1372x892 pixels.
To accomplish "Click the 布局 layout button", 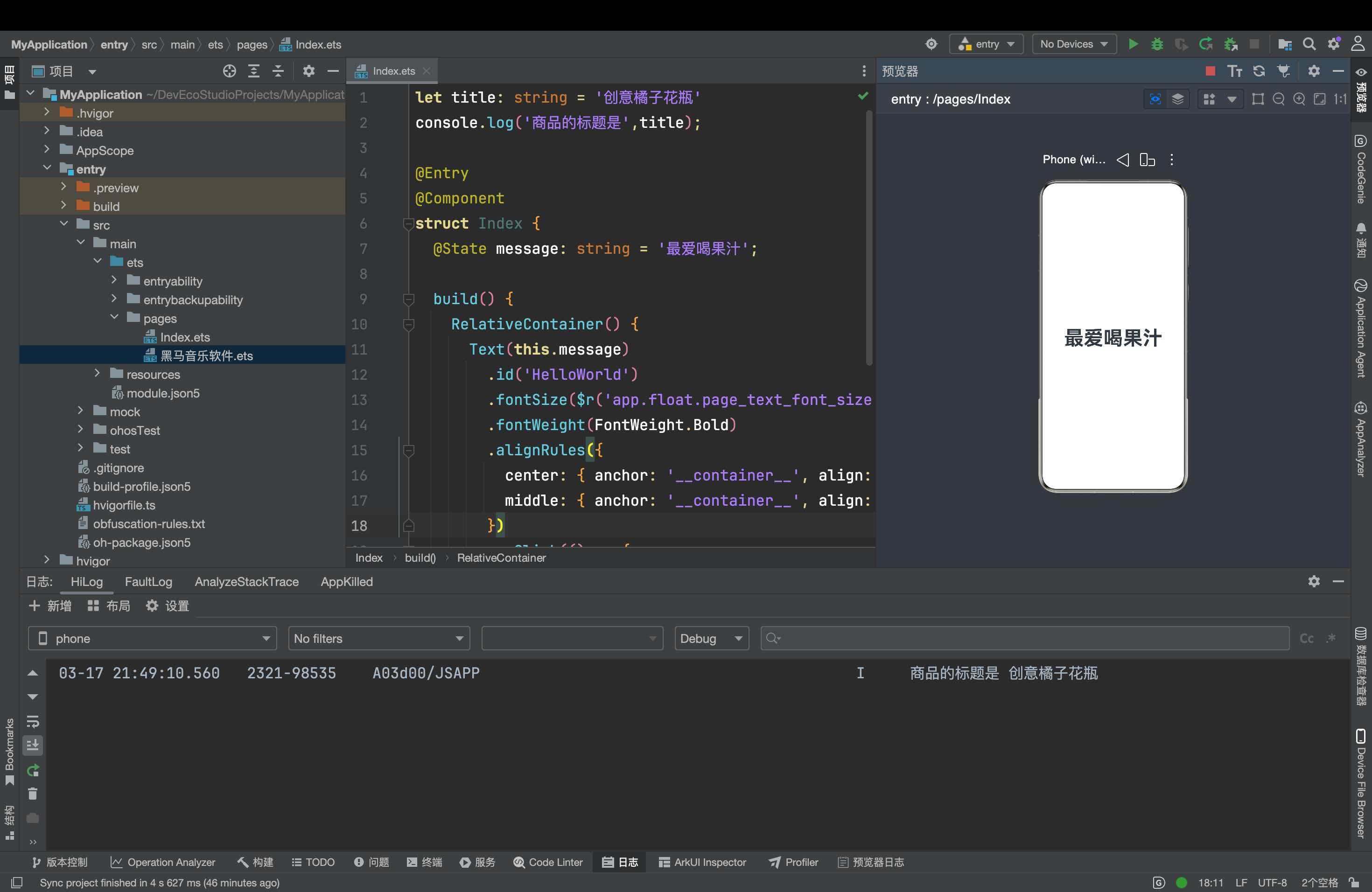I will tap(109, 606).
